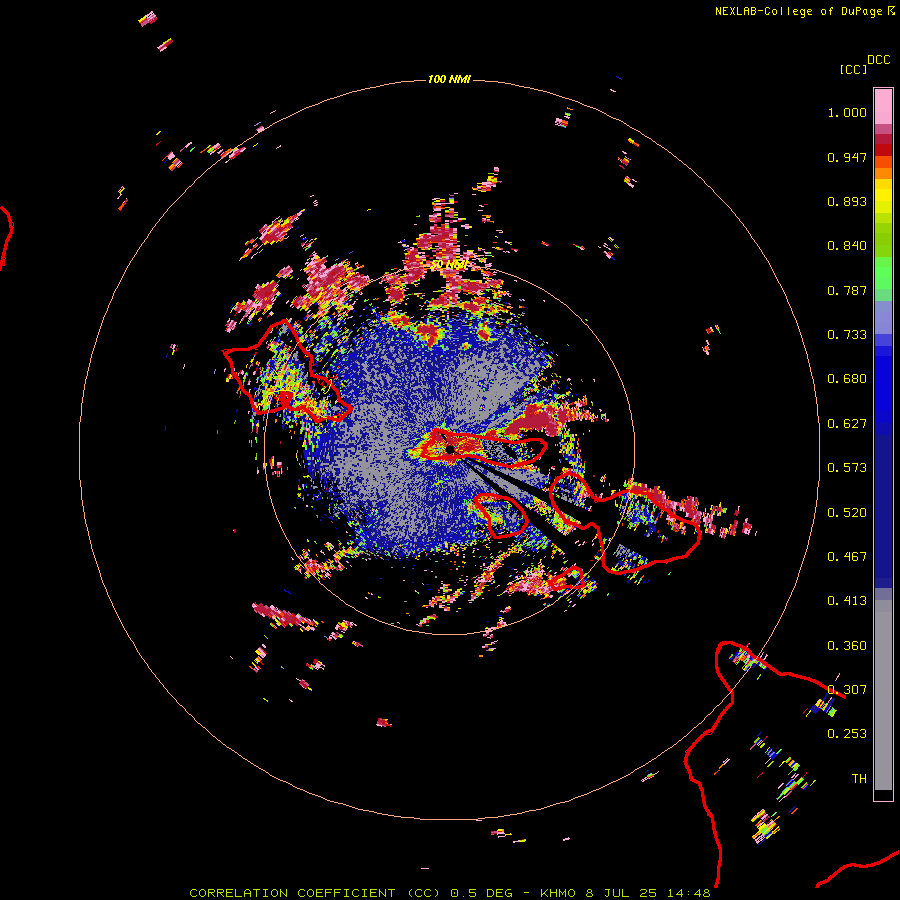Select the 0.360 legend value
Screen dimensions: 900x900
847,646
